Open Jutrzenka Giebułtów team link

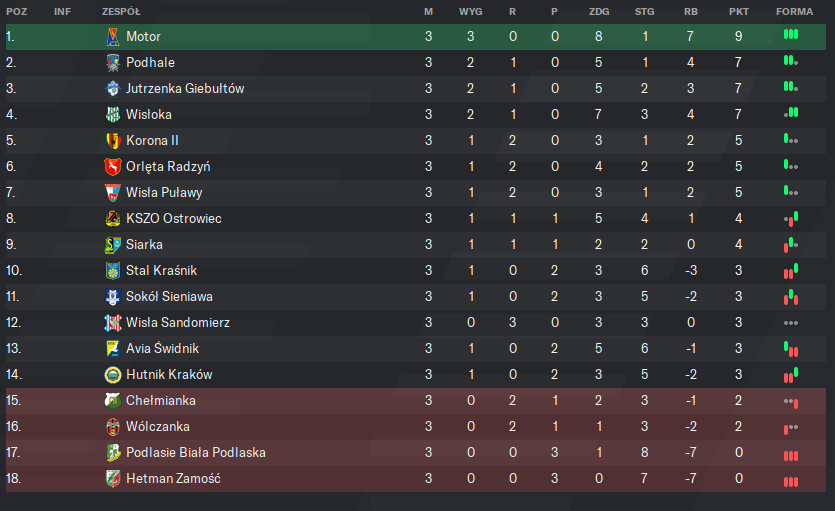point(185,89)
